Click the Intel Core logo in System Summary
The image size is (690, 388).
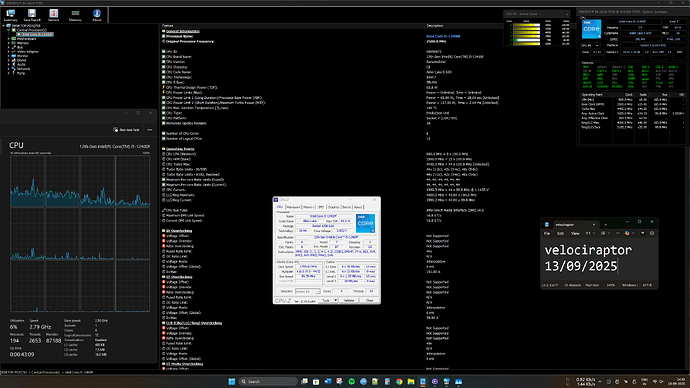(591, 29)
